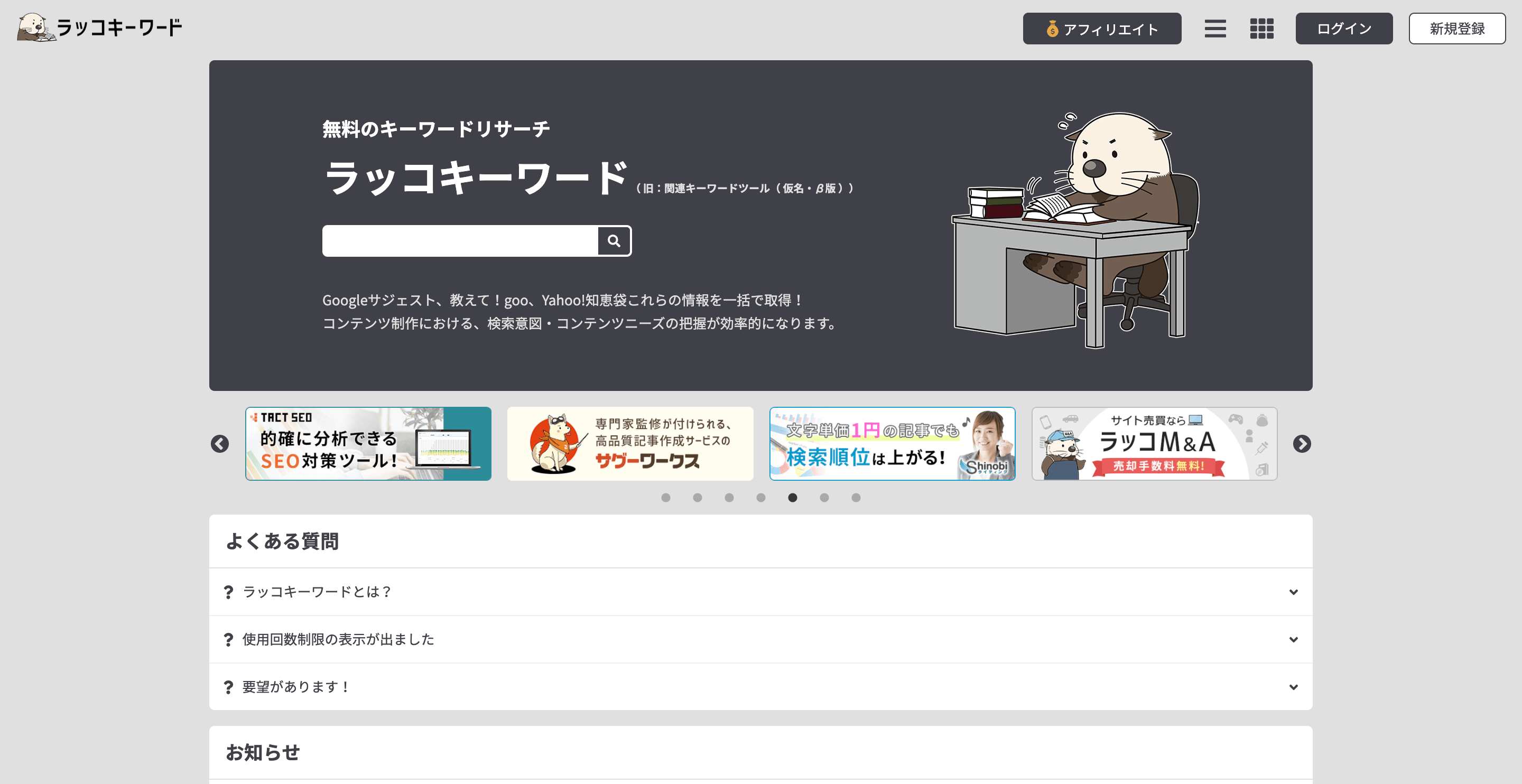Open the TACT SEO banner
Image resolution: width=1522 pixels, height=784 pixels.
click(x=368, y=443)
